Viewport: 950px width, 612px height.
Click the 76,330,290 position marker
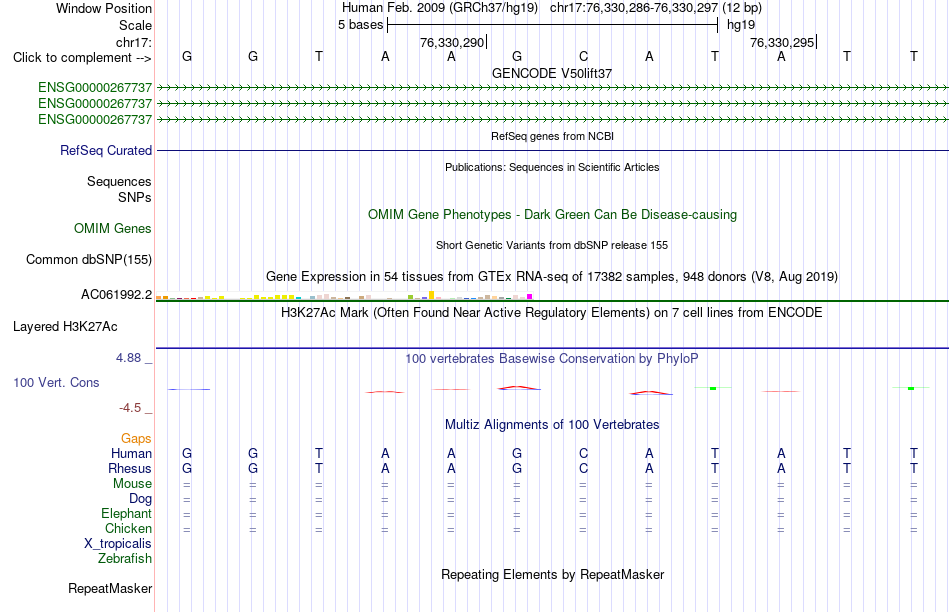coord(453,42)
